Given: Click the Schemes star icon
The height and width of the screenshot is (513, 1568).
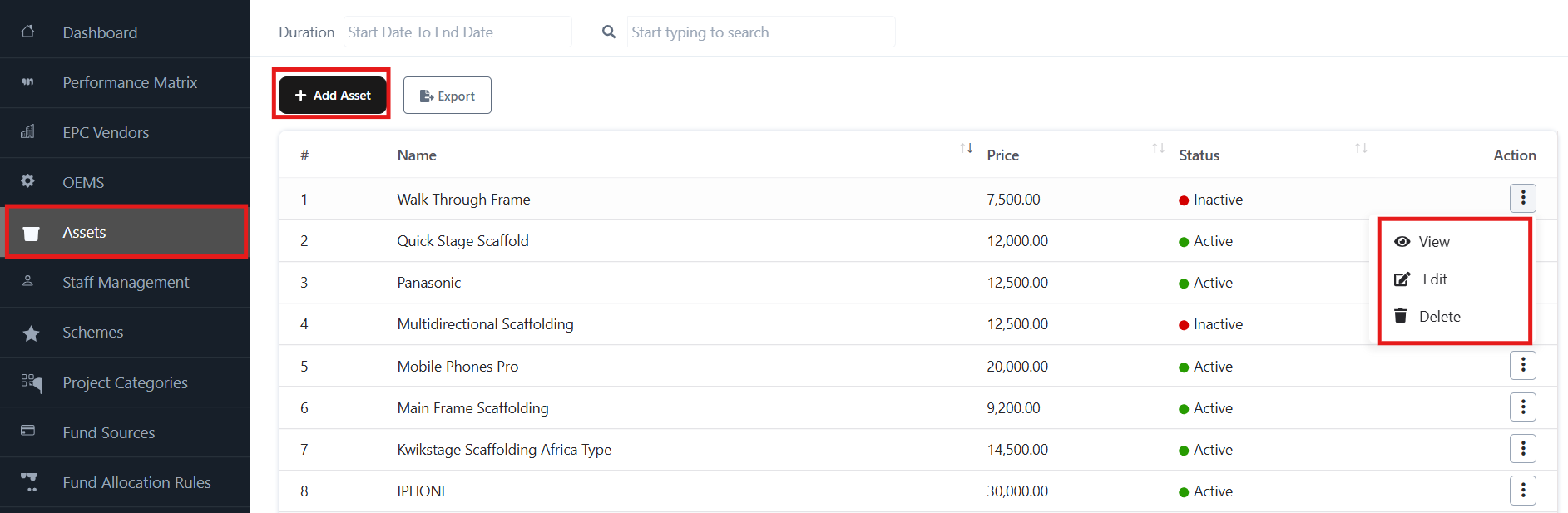Looking at the screenshot, I should (31, 333).
